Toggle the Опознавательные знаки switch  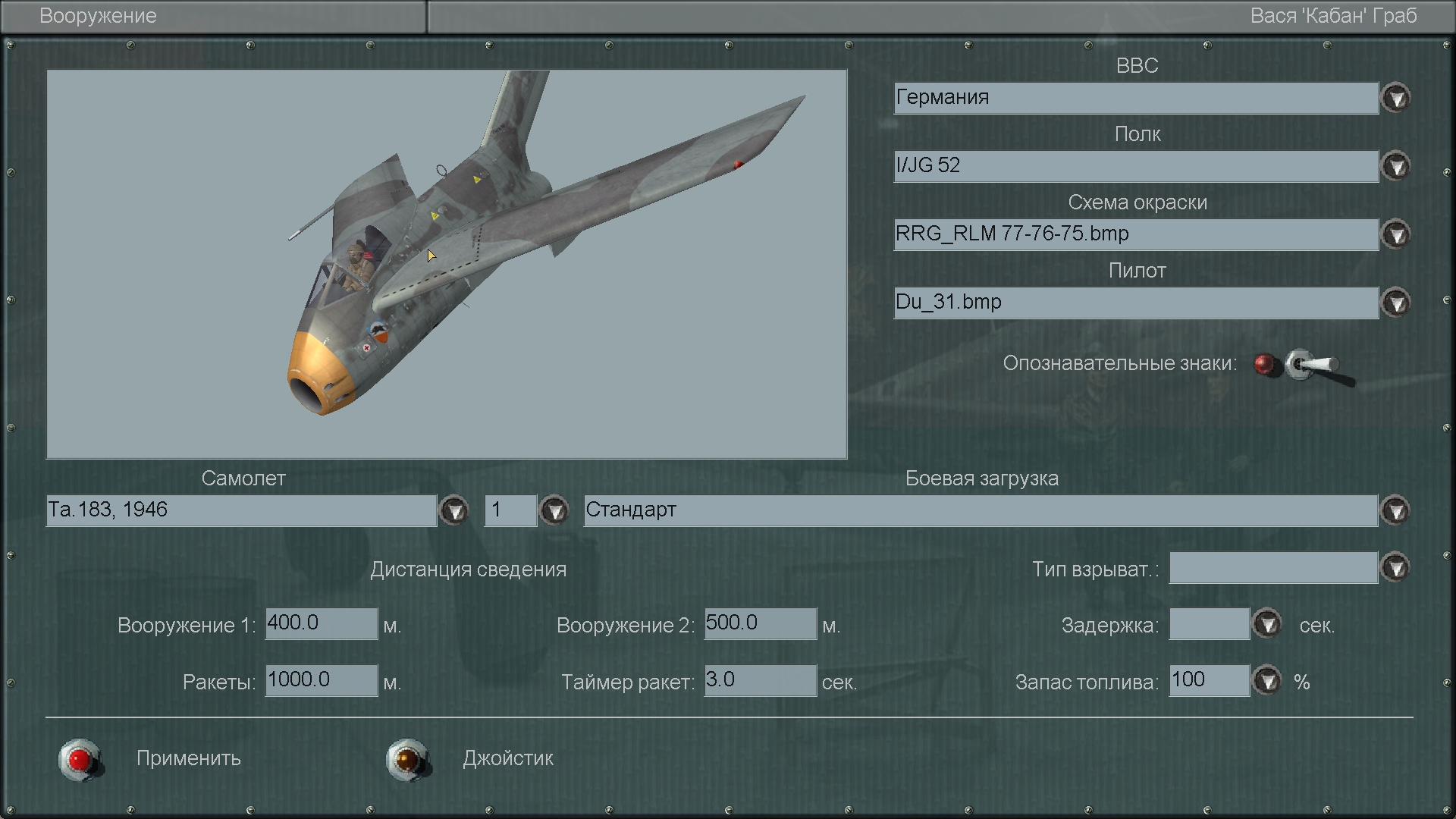[x=1310, y=366]
